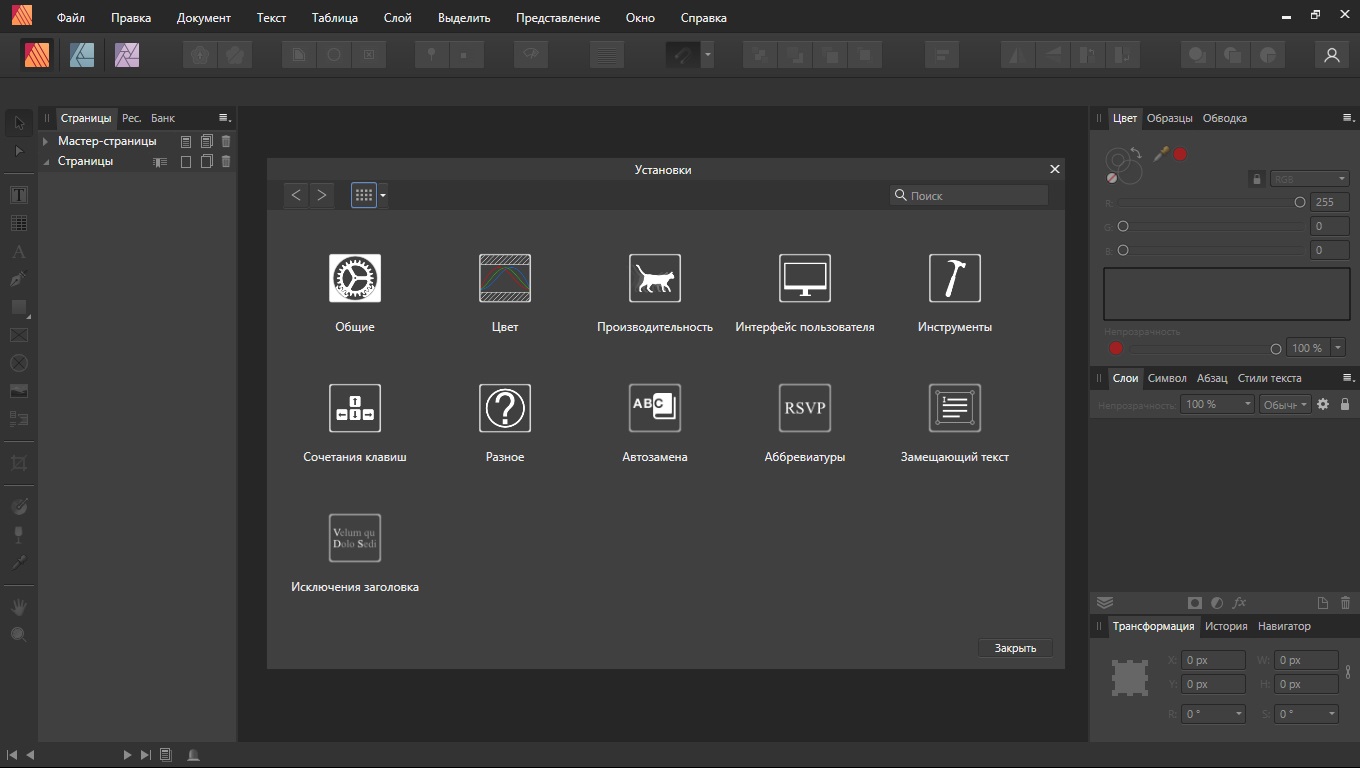The height and width of the screenshot is (768, 1360).
Task: Open the Автозамена settings icon
Action: [655, 408]
